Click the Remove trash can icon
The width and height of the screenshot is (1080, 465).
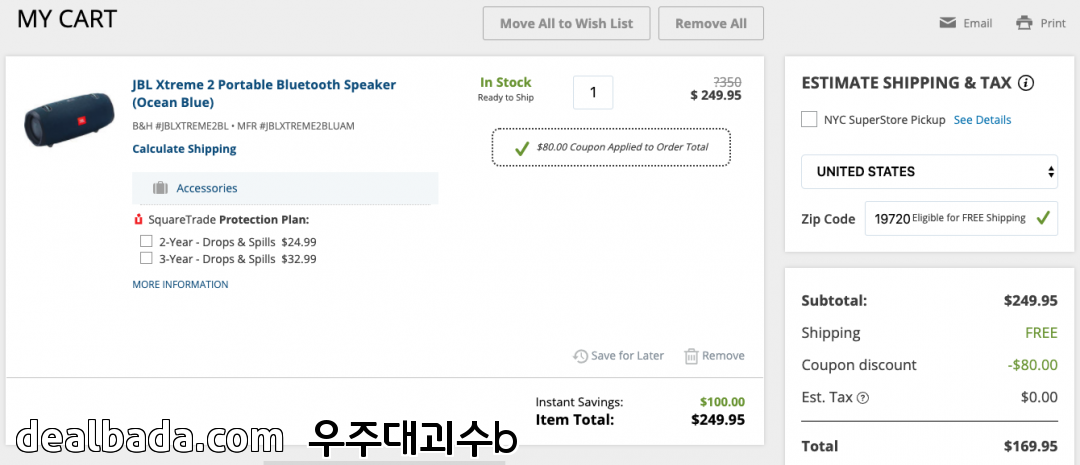pos(691,356)
